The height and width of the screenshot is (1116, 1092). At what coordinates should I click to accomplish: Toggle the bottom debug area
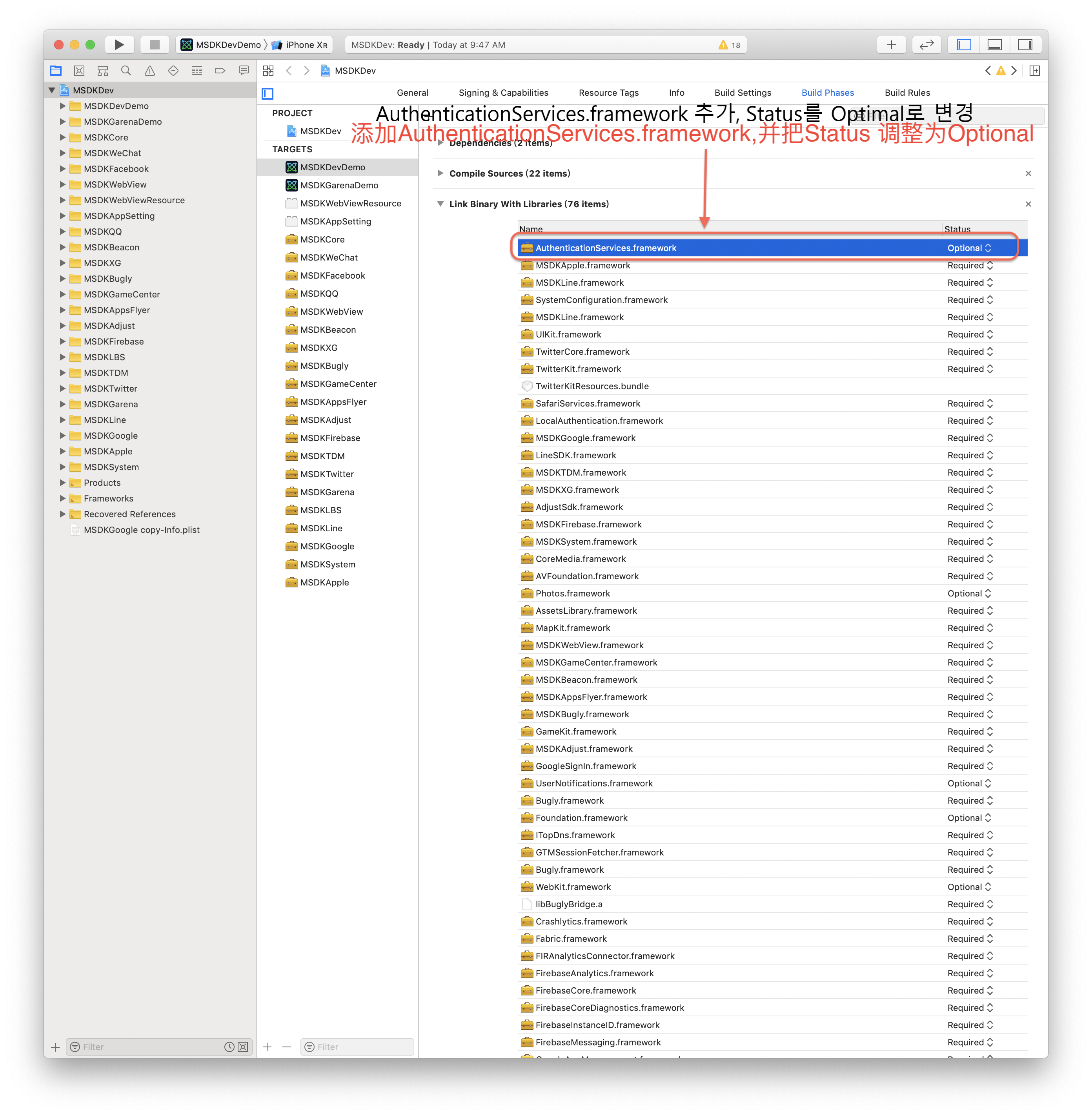(994, 45)
